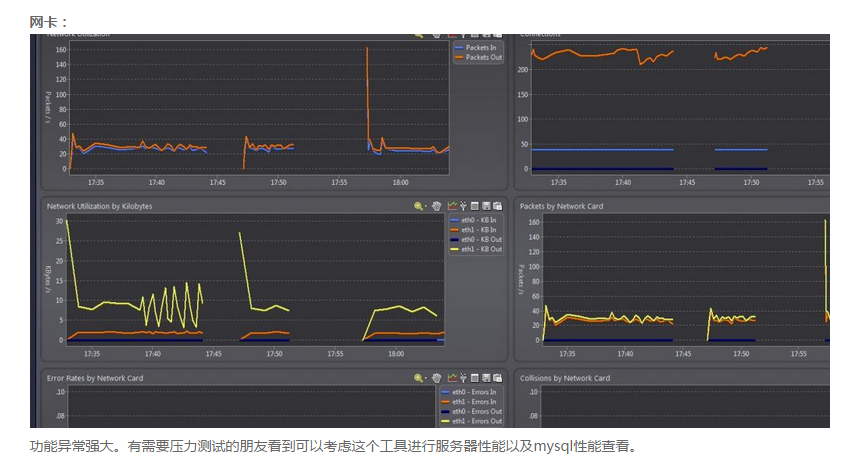858x470 pixels.
Task: Select legend label eth0 - Errors In
Action: click(474, 392)
